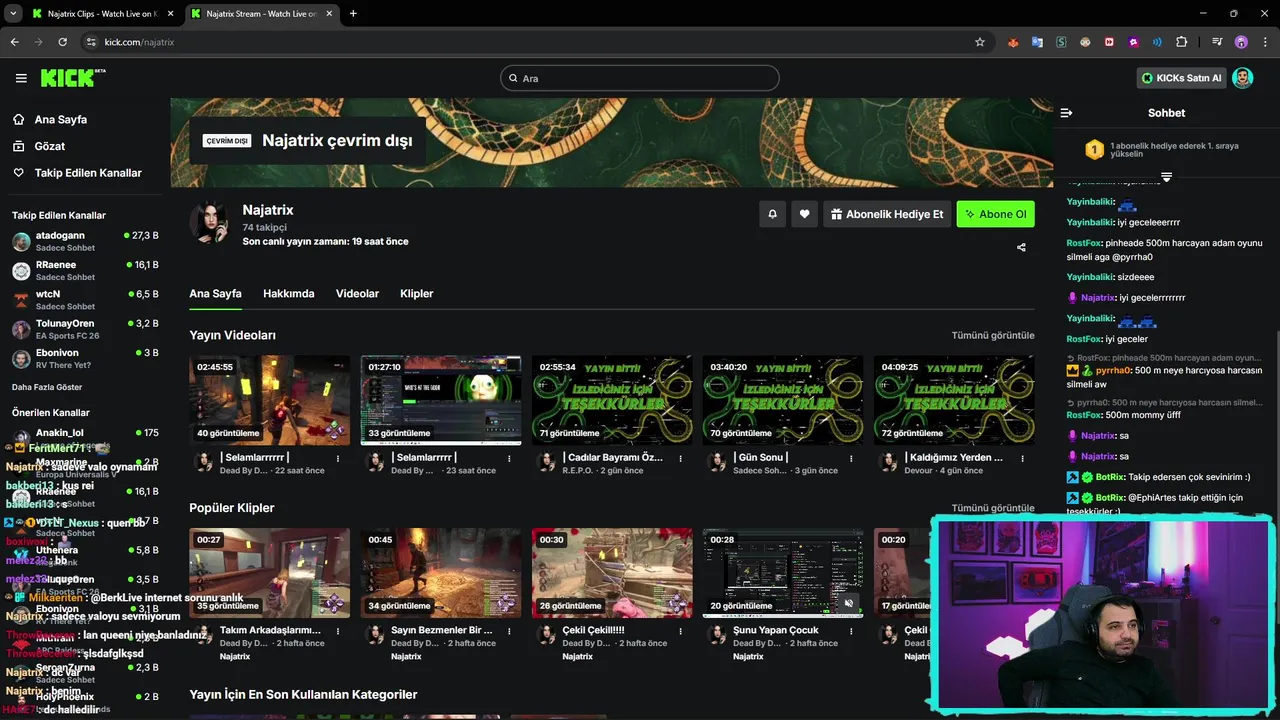
Task: Switch to the Ana Sayfa channel tab
Action: pos(216,294)
